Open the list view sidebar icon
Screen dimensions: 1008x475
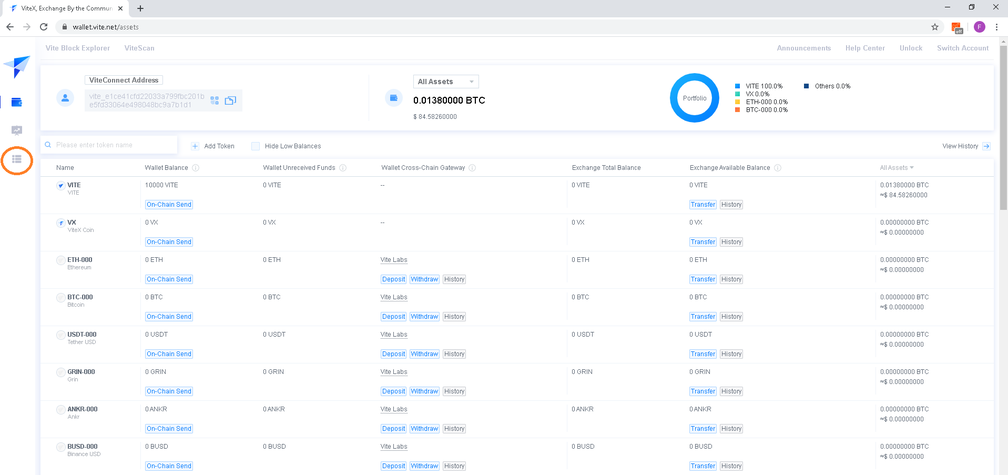click(x=17, y=158)
